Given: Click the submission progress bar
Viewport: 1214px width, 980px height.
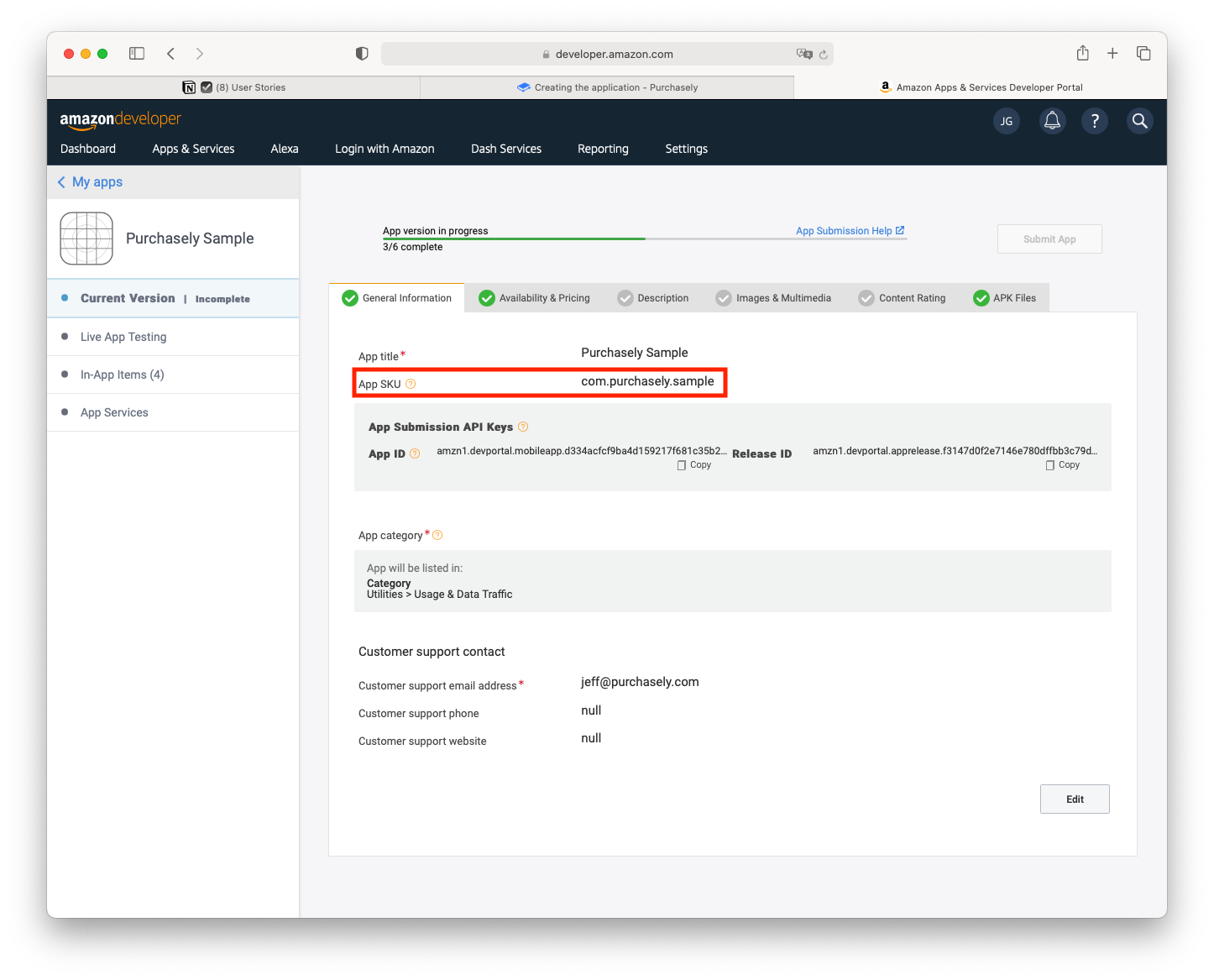Looking at the screenshot, I should [x=645, y=238].
